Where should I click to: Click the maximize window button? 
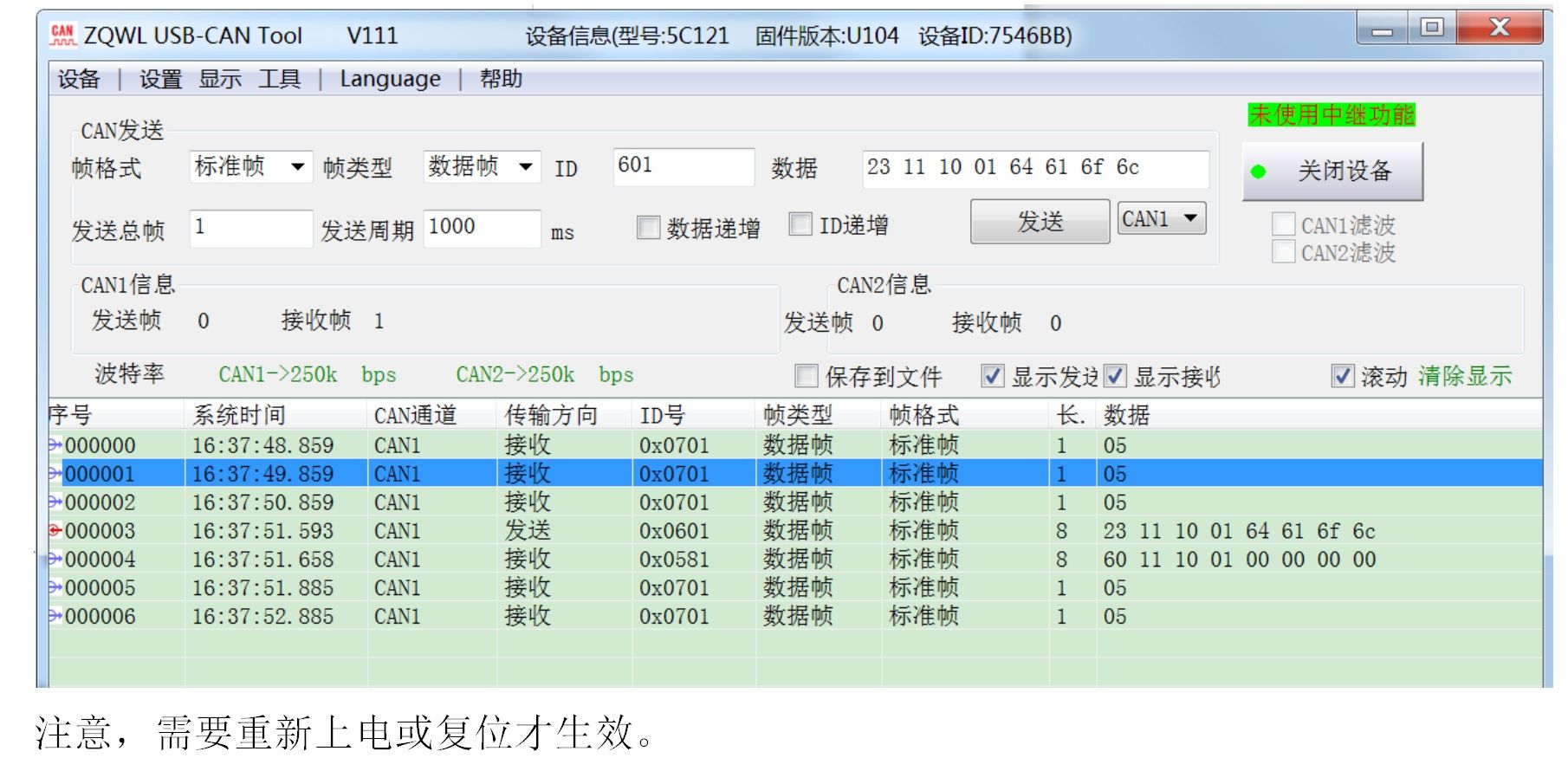(x=1432, y=28)
